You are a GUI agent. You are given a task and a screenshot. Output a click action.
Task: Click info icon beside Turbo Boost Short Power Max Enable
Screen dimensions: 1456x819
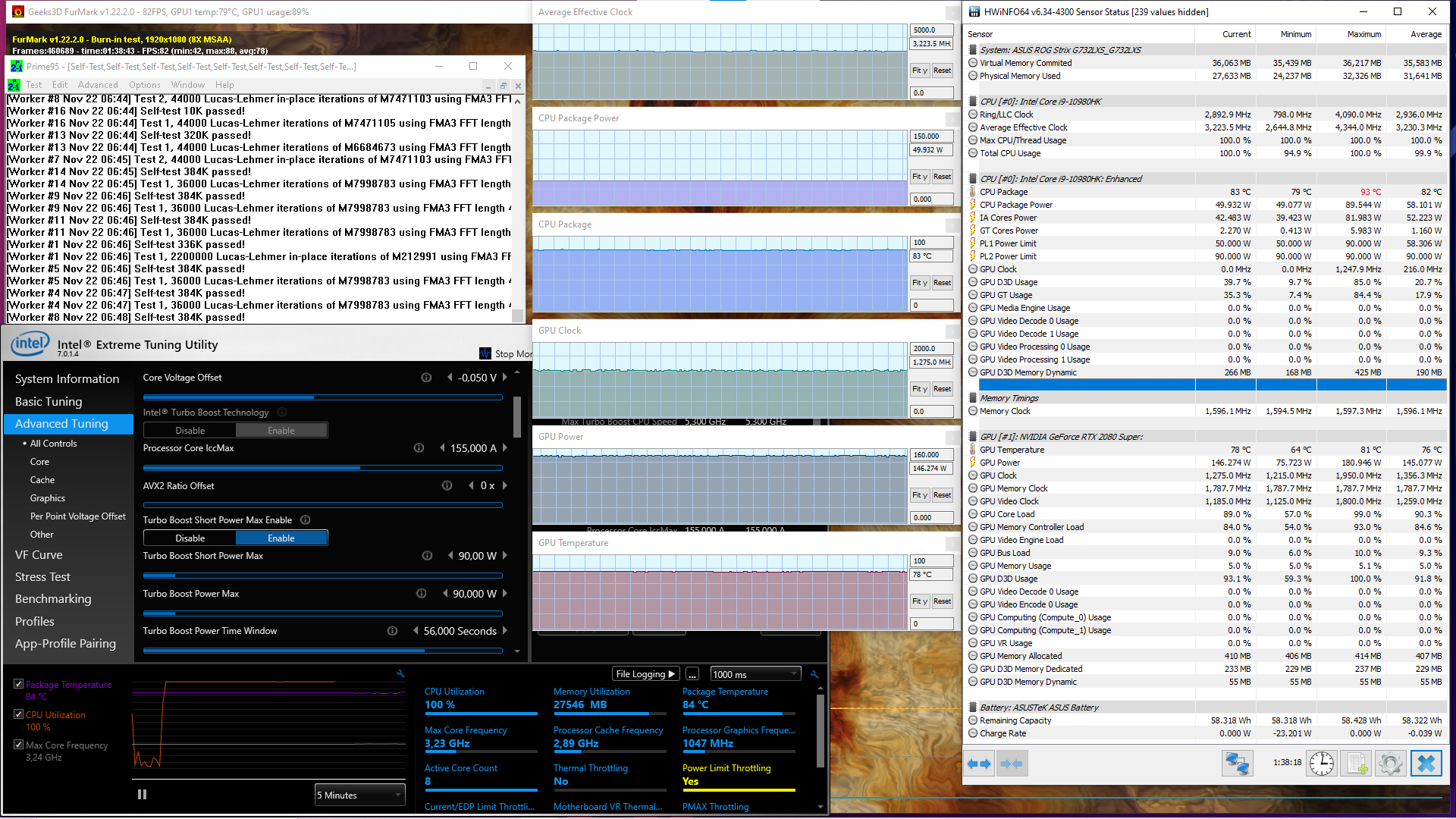(306, 520)
